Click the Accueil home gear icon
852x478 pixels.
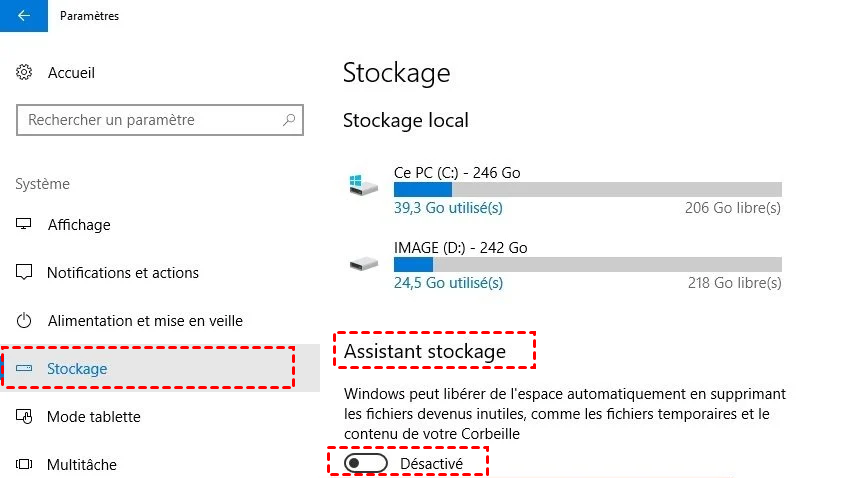(x=25, y=73)
